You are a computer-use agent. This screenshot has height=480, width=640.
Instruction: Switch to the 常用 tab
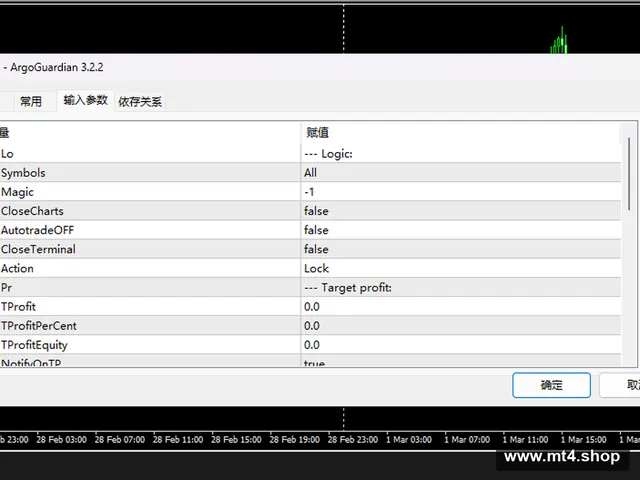(x=31, y=101)
